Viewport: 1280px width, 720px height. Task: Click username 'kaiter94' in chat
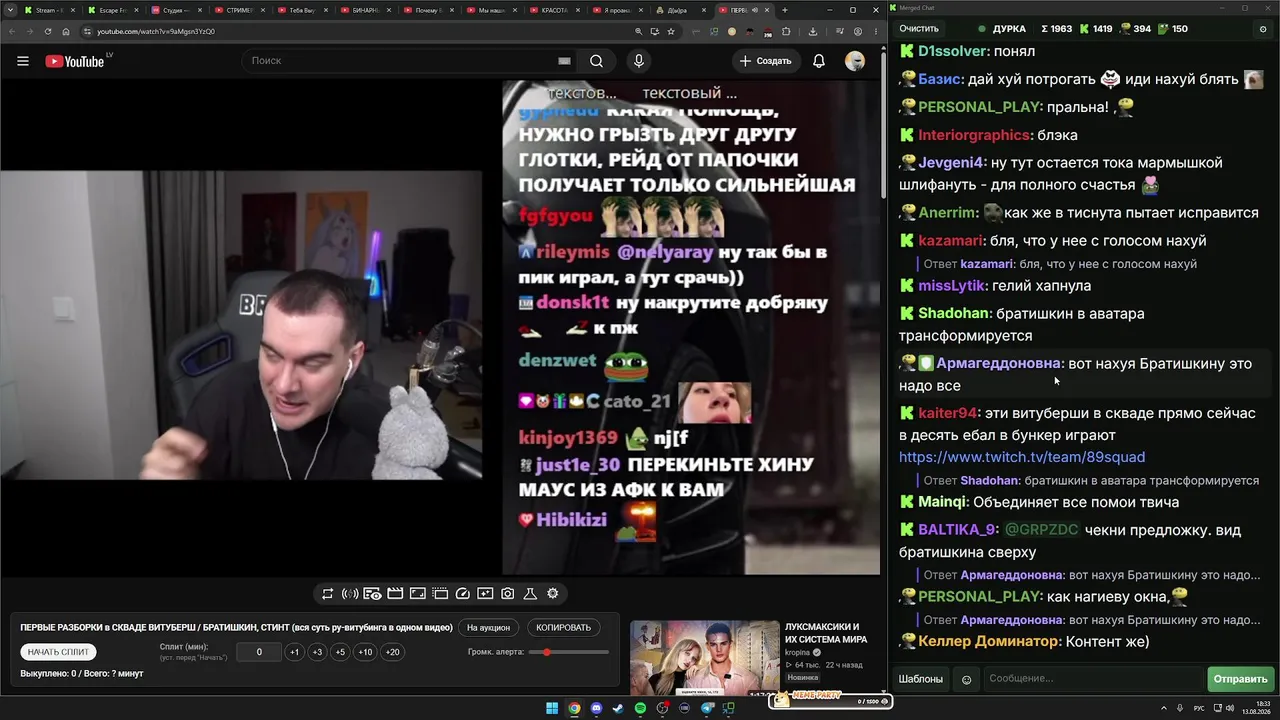[x=947, y=413]
